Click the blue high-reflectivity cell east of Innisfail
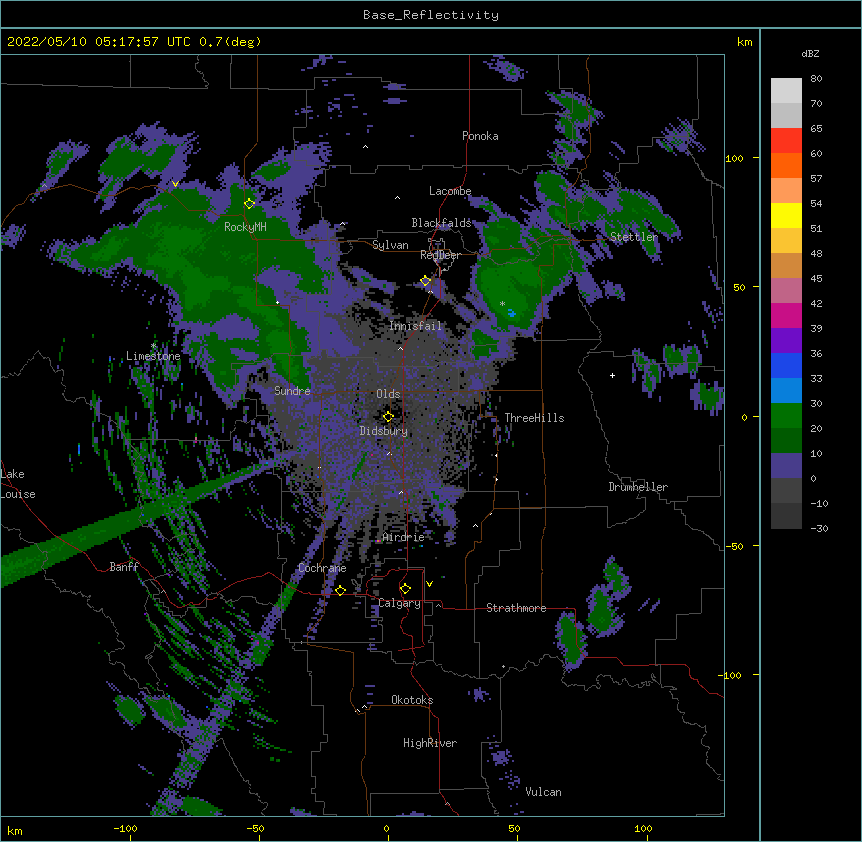The image size is (862, 842). click(512, 313)
